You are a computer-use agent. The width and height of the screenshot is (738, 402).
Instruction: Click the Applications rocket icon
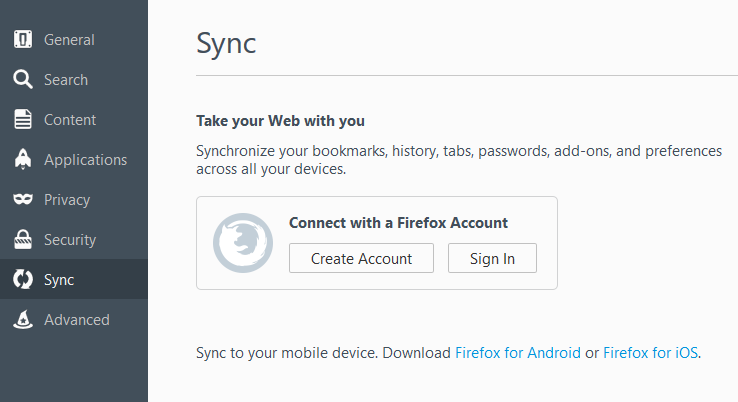(23, 159)
